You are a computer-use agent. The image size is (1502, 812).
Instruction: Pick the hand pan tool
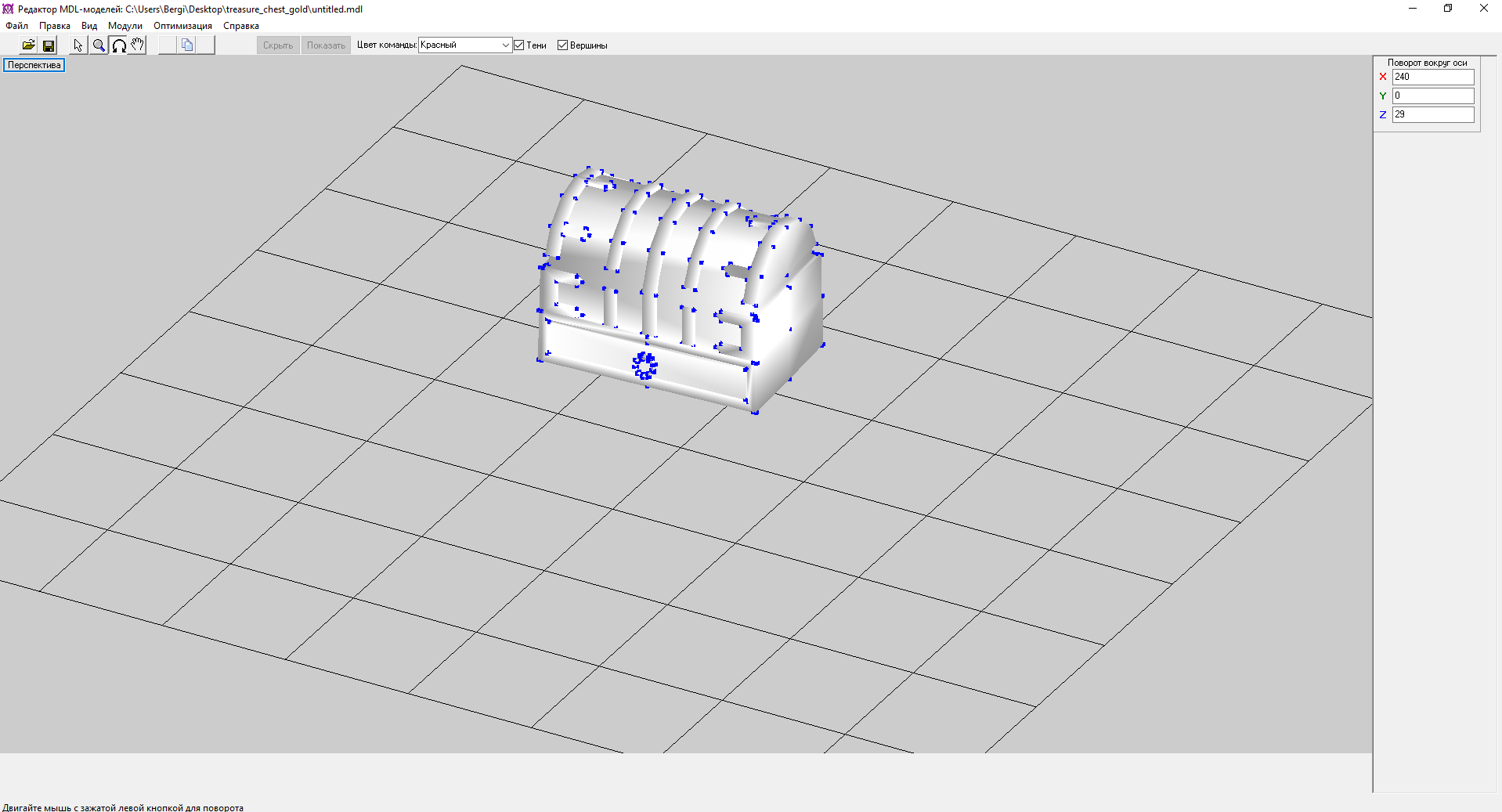click(x=138, y=45)
